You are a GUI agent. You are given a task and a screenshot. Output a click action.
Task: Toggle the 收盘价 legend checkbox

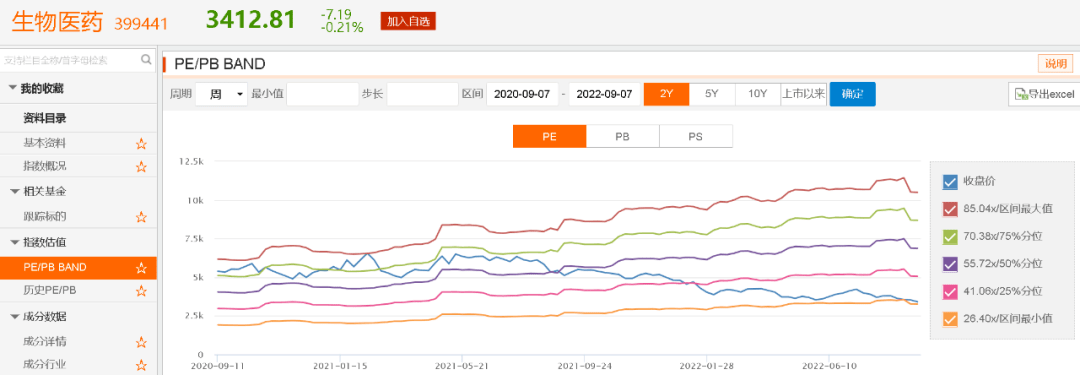pyautogui.click(x=950, y=182)
